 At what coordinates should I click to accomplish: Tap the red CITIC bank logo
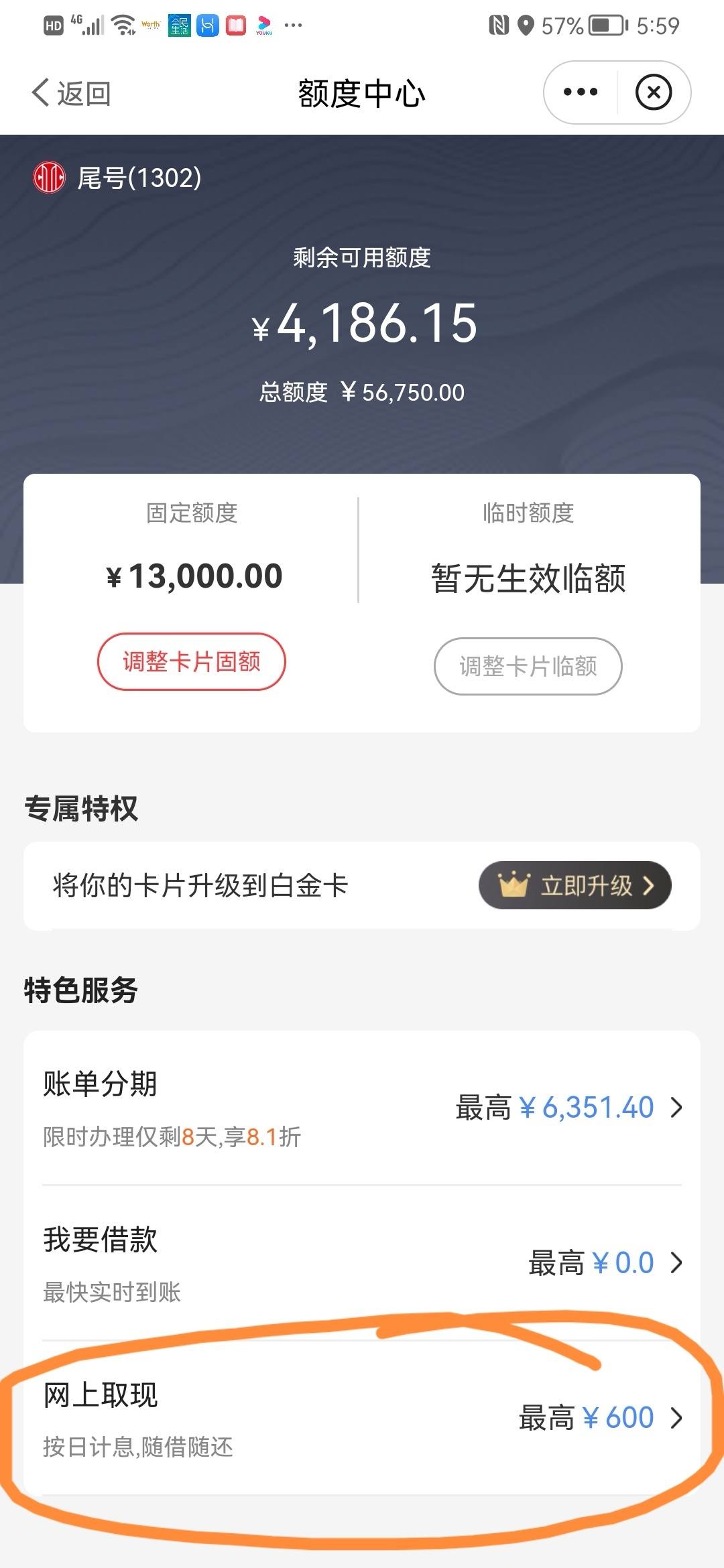(49, 178)
